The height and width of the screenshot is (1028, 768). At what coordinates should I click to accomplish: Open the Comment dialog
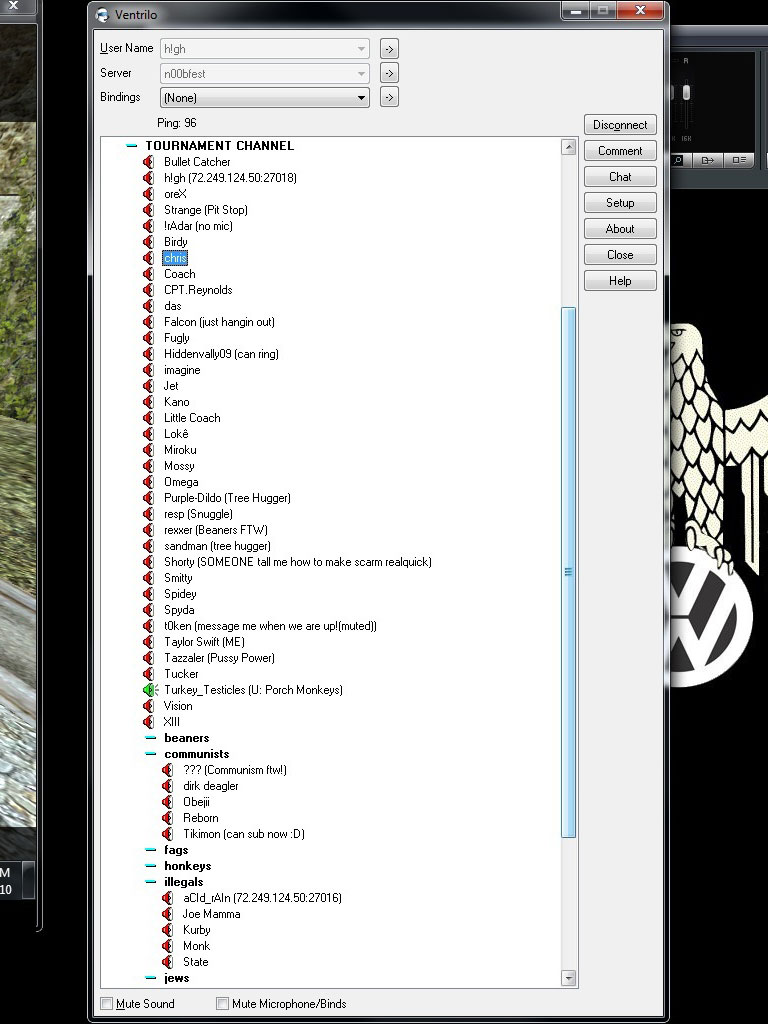pos(620,151)
